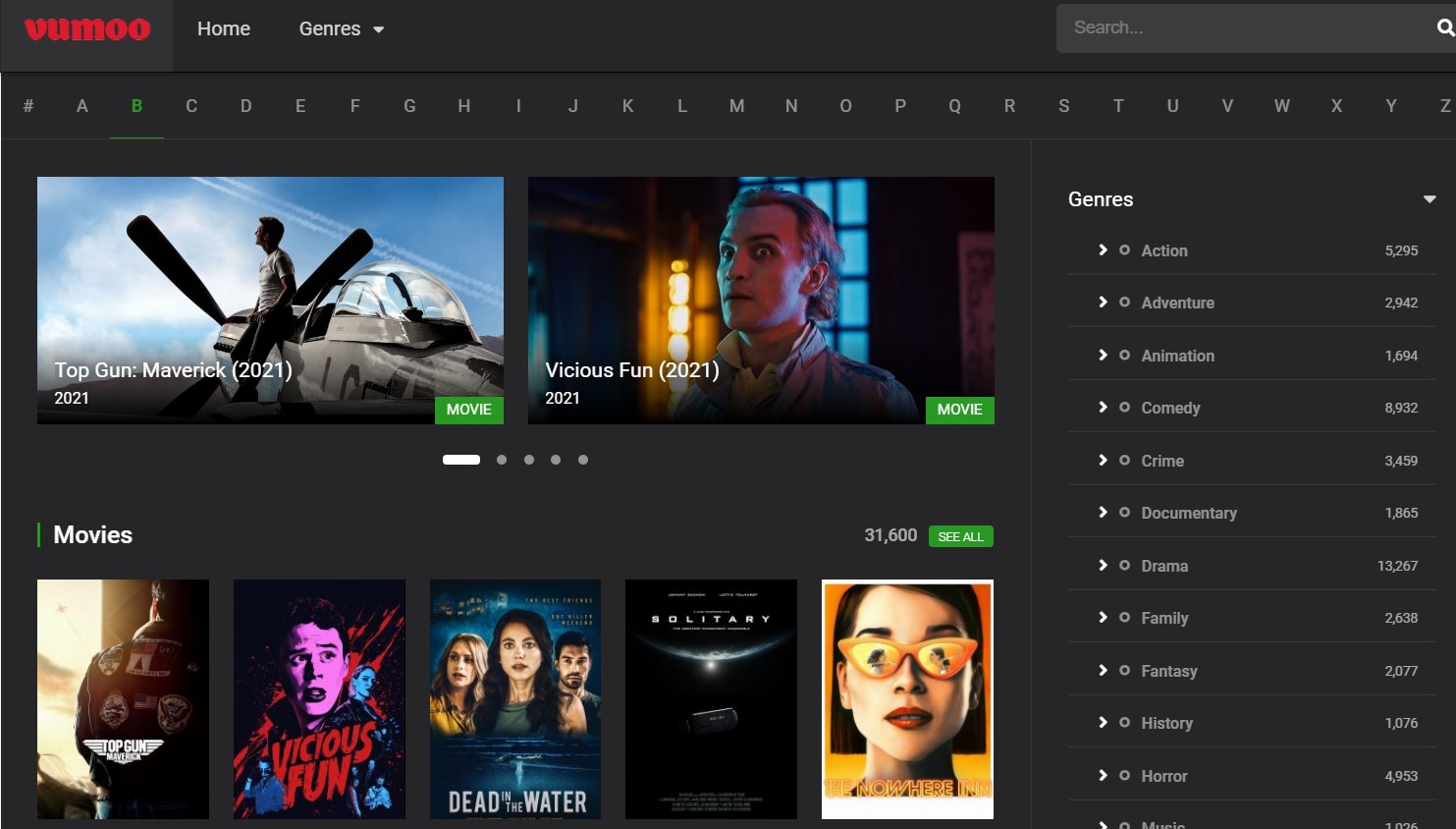Open Vicious Fun movie poster

[x=319, y=699]
